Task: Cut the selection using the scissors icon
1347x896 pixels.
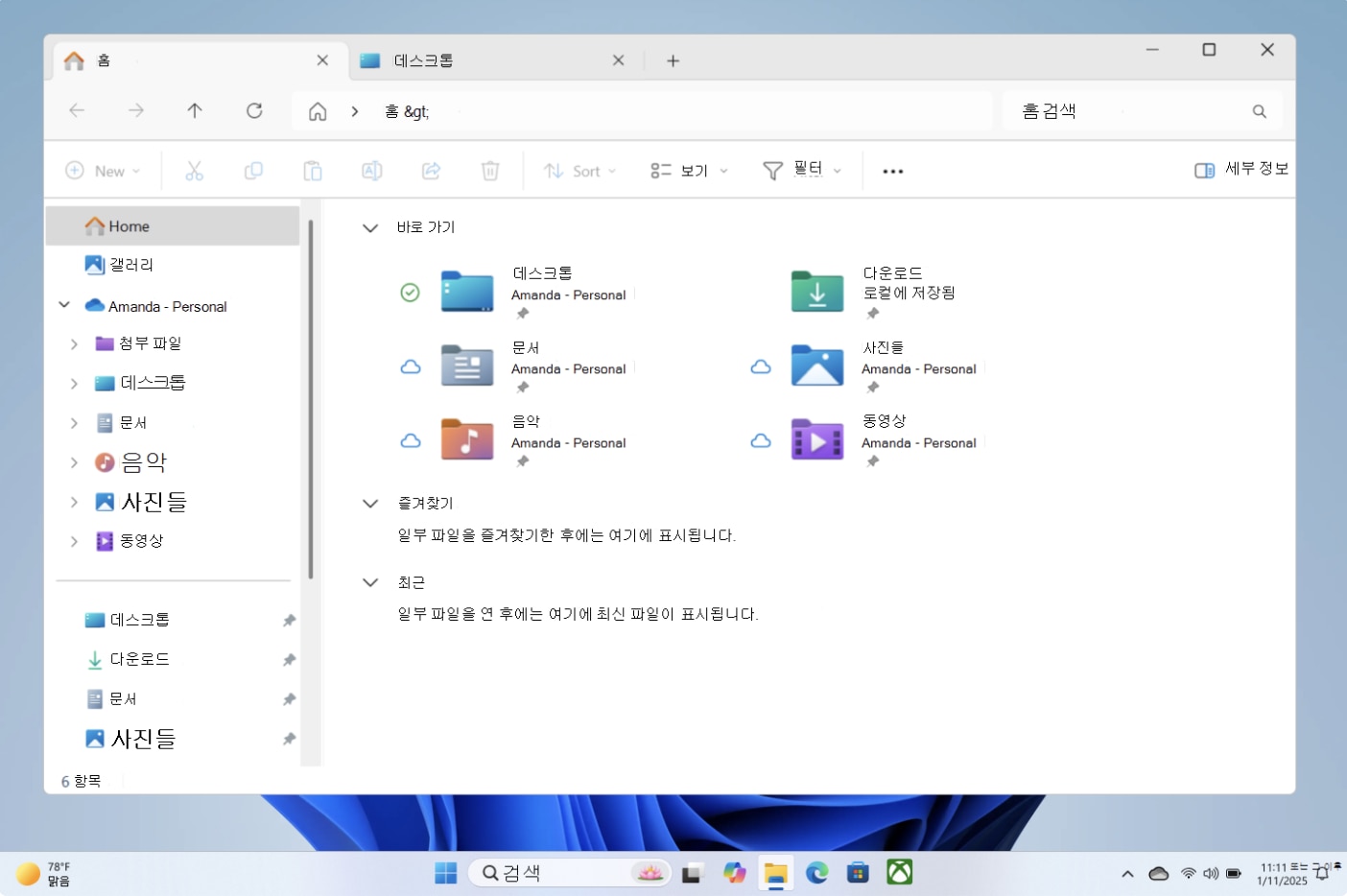Action: click(x=195, y=170)
